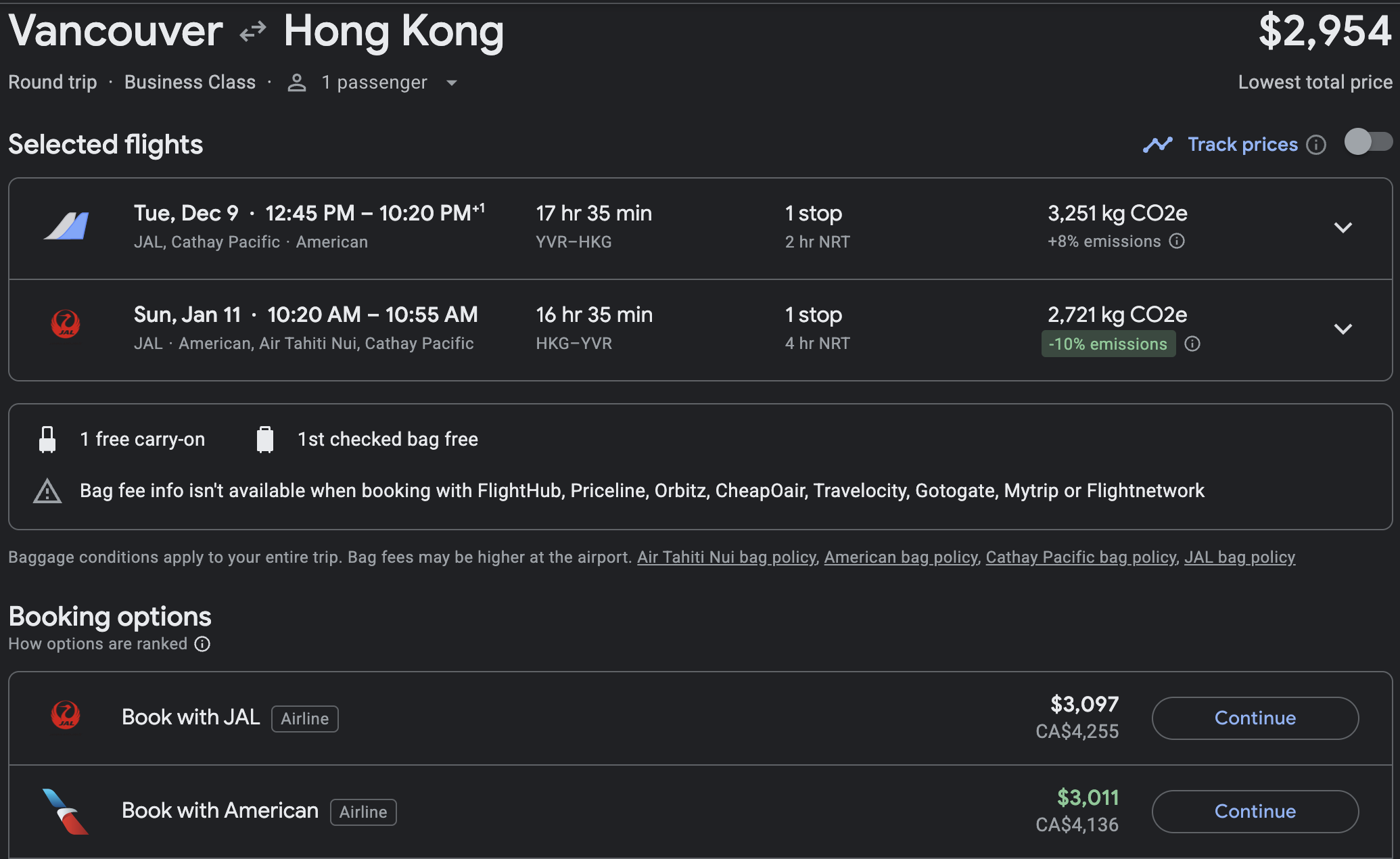This screenshot has width=1400, height=859.
Task: Continue booking with American
Action: click(x=1255, y=812)
